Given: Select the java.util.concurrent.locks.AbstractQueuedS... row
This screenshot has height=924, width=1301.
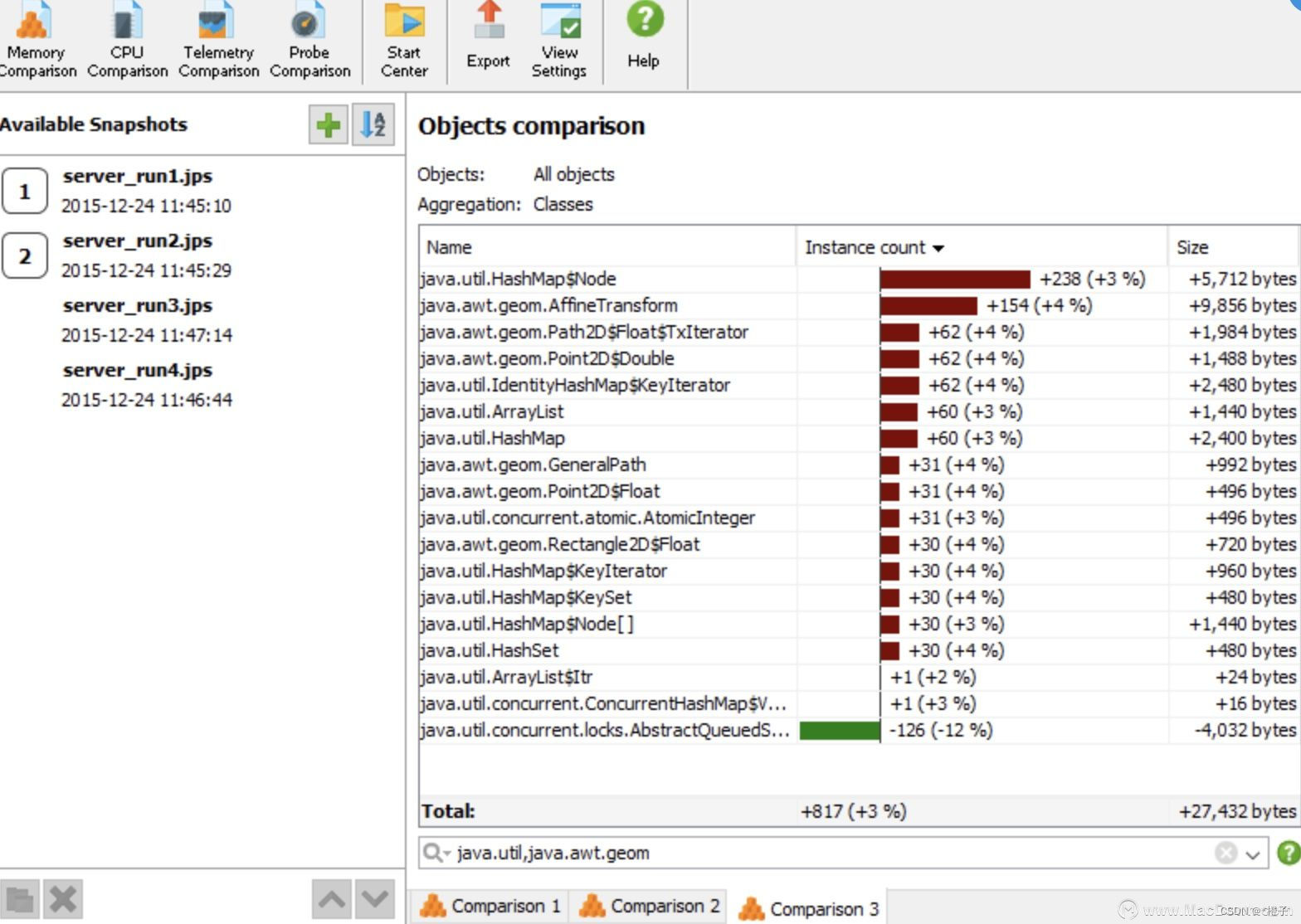Looking at the screenshot, I should click(x=860, y=730).
